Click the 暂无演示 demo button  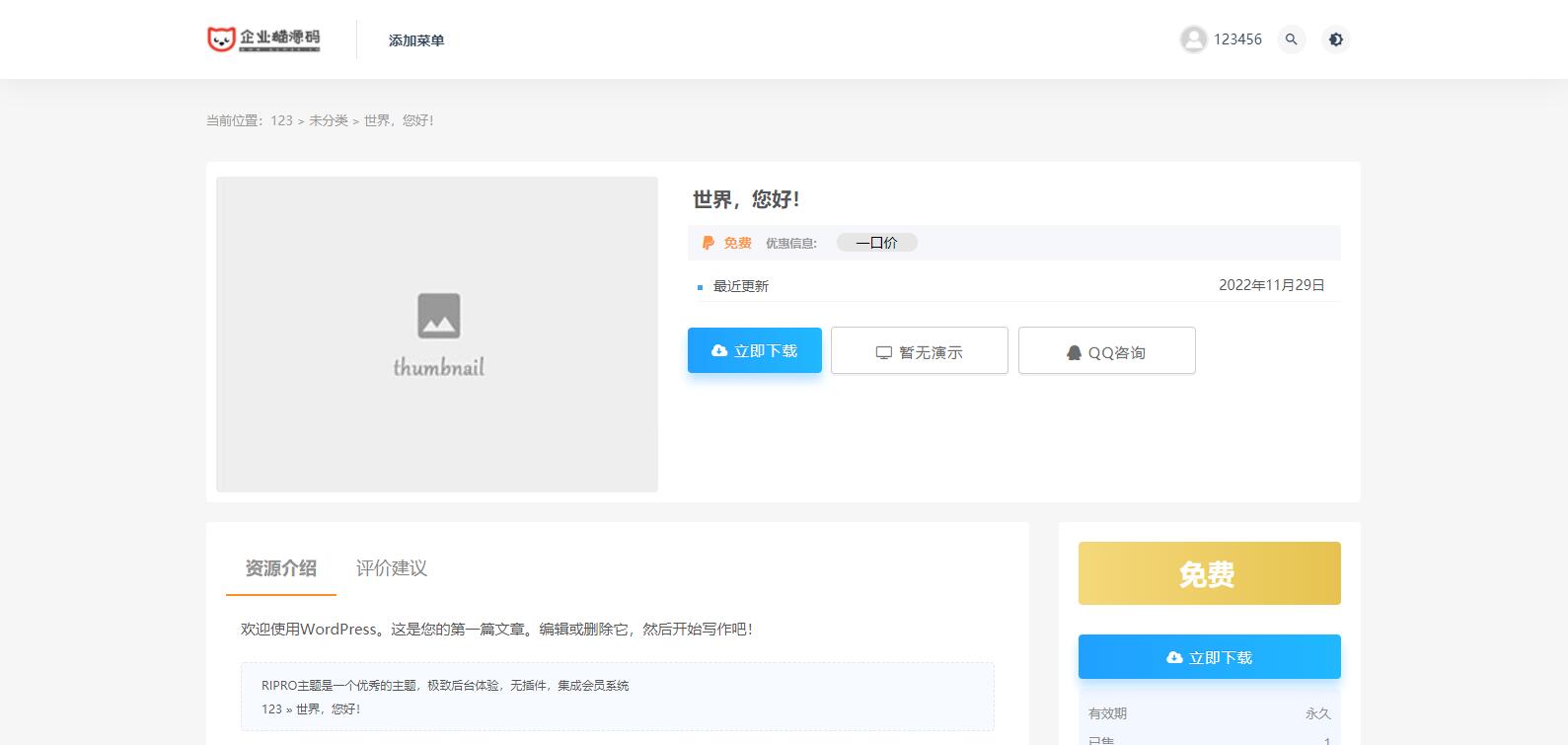(x=919, y=351)
